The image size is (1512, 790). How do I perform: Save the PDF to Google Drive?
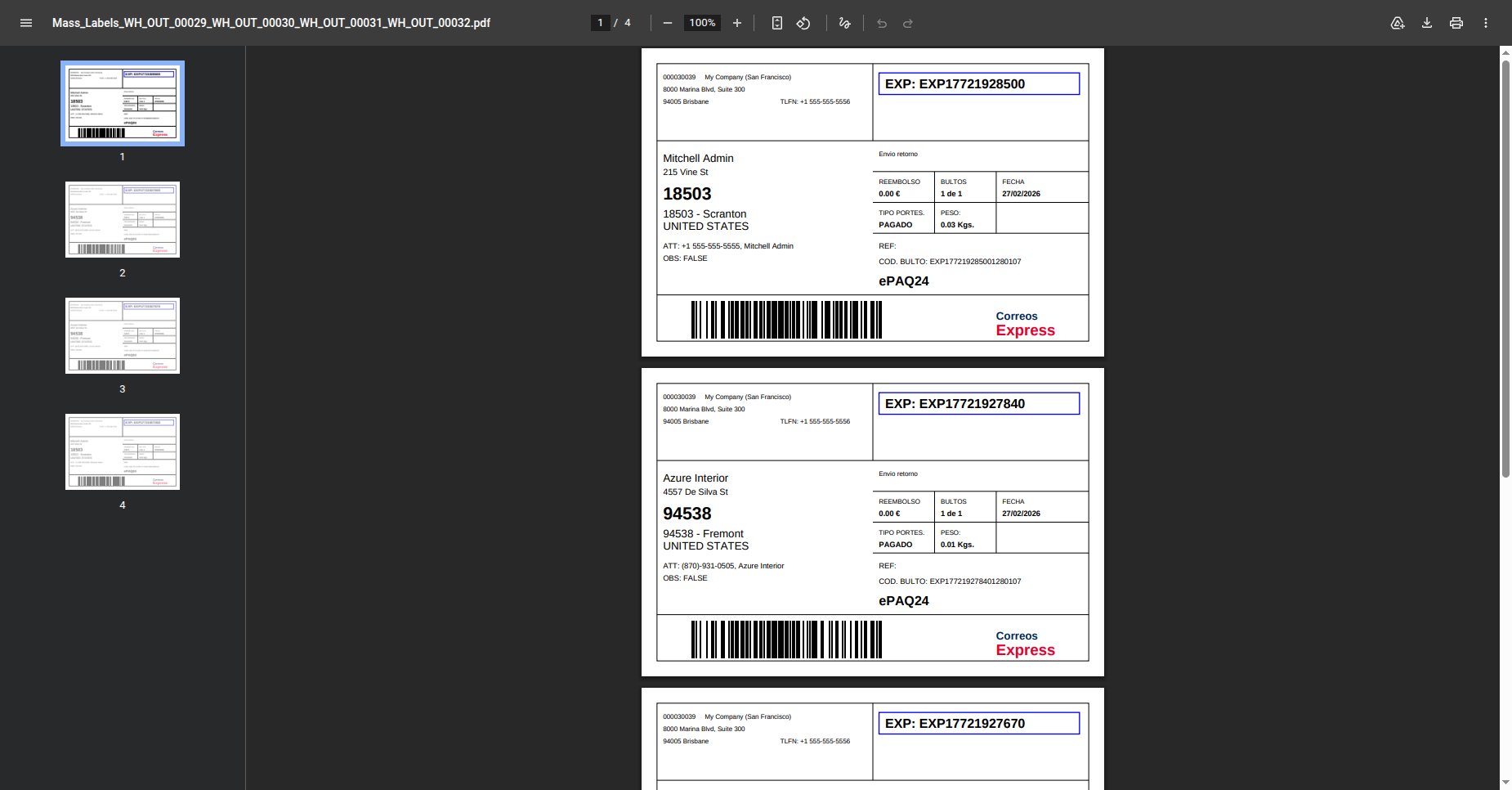[x=1398, y=23]
